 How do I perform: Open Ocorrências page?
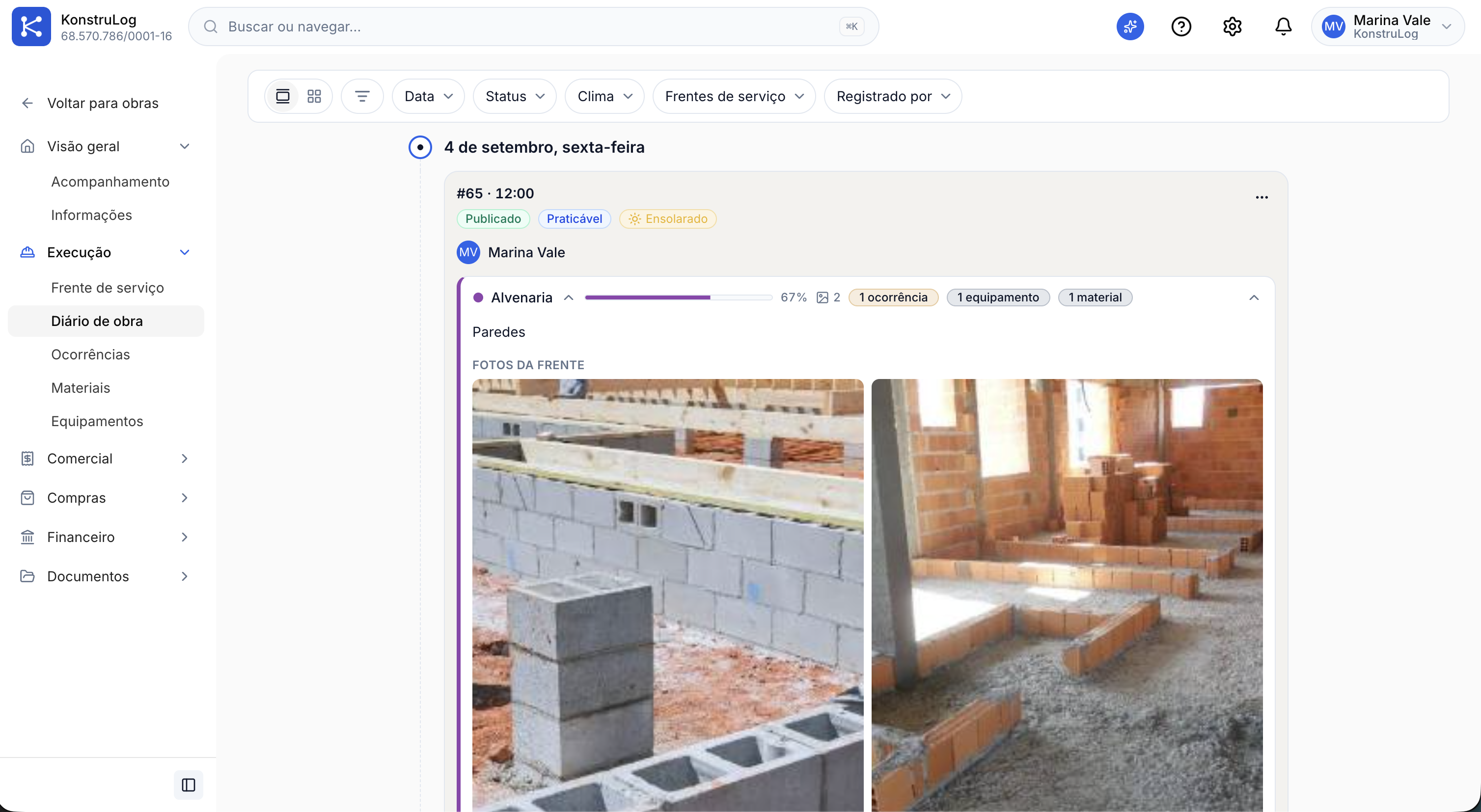(x=90, y=354)
